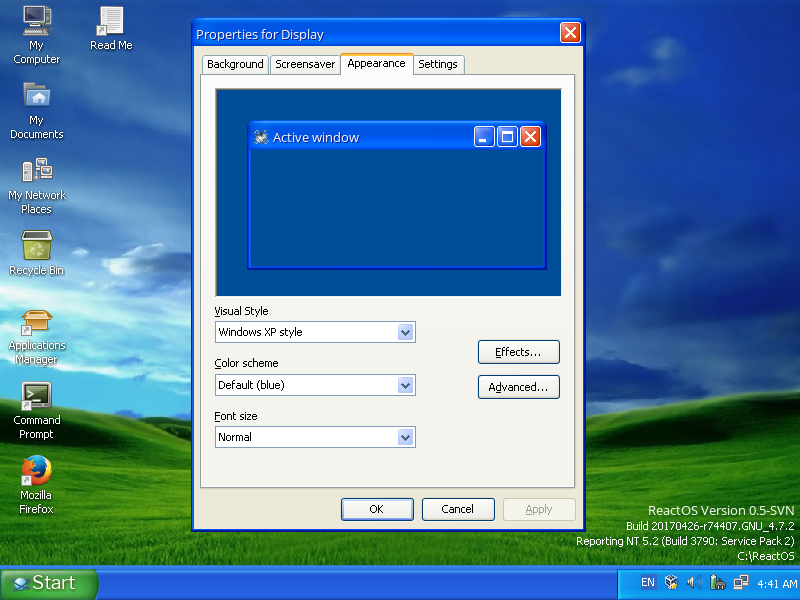This screenshot has width=800, height=600.
Task: Click the VirtualBox cube tray icon
Action: [671, 582]
